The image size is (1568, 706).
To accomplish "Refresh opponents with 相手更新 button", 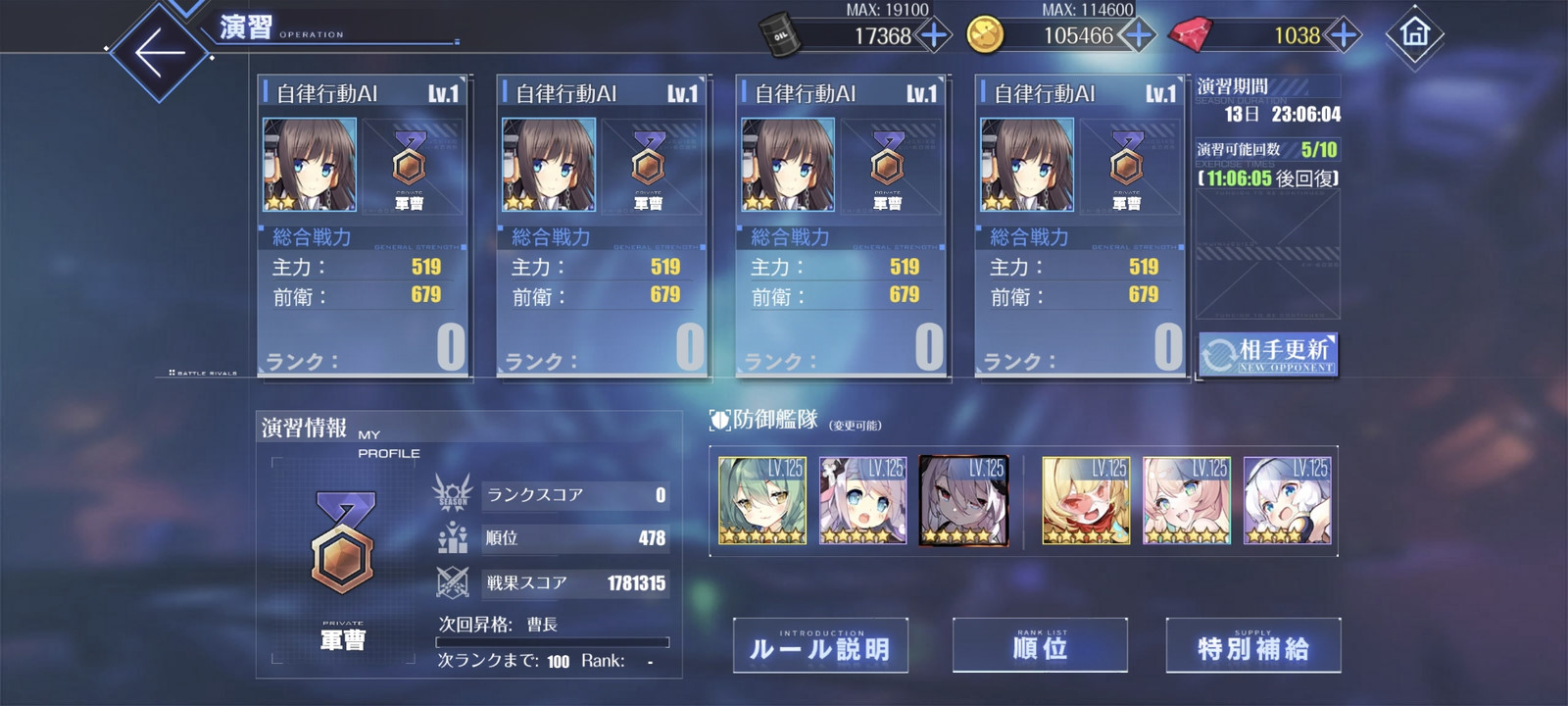I will (x=1268, y=354).
